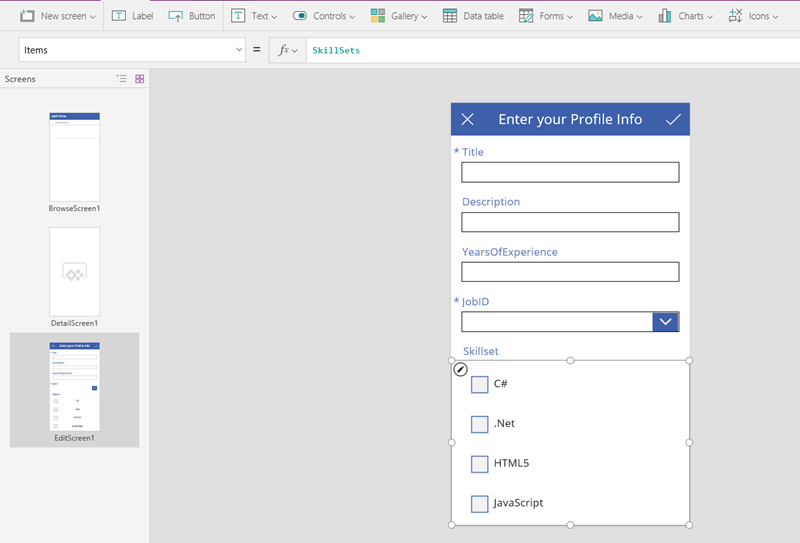Click the checkmark submit icon in header
This screenshot has height=543, width=800.
pyautogui.click(x=673, y=120)
